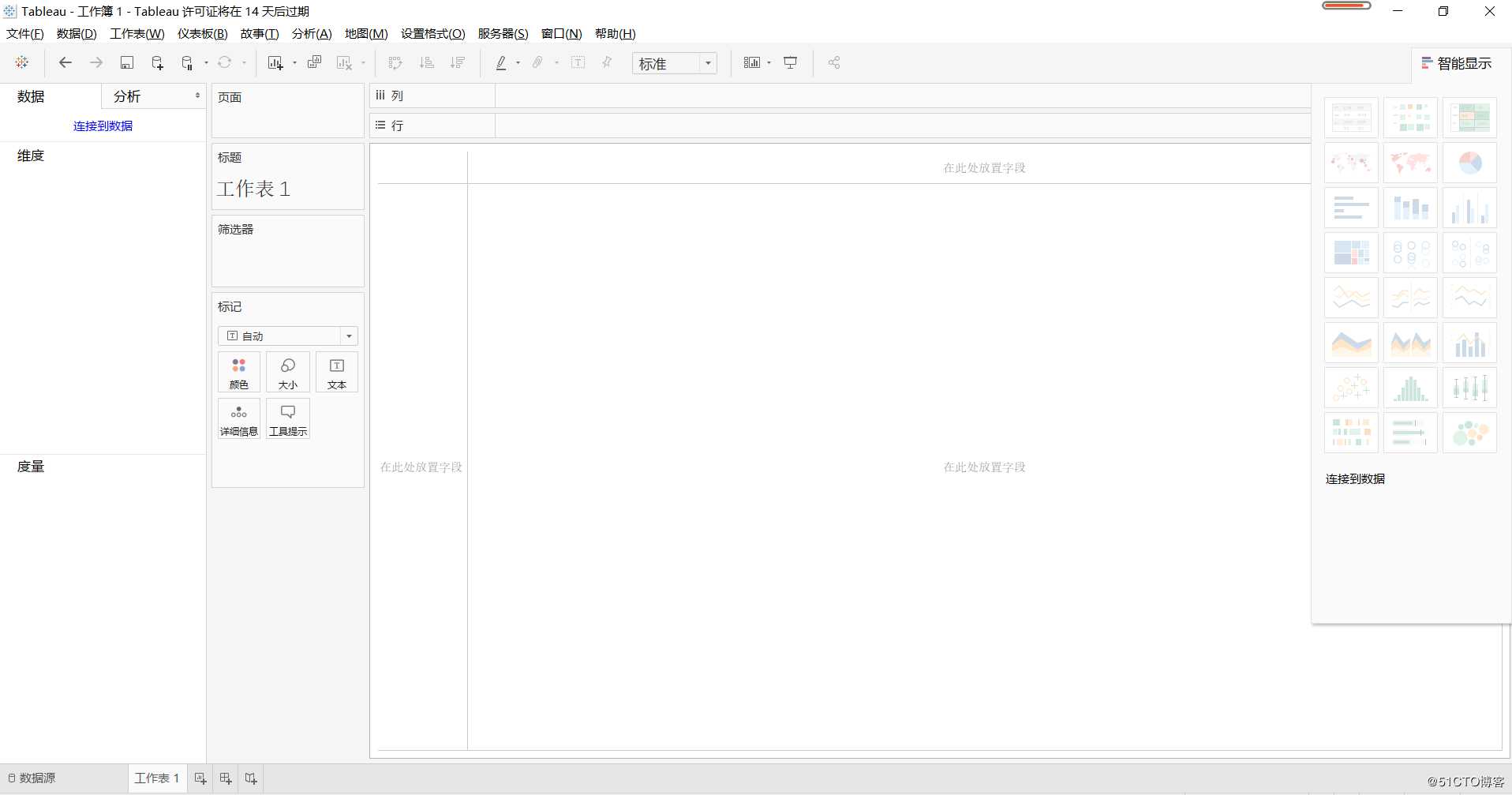Expand the pause auto updates dropdown arrow

[x=206, y=63]
